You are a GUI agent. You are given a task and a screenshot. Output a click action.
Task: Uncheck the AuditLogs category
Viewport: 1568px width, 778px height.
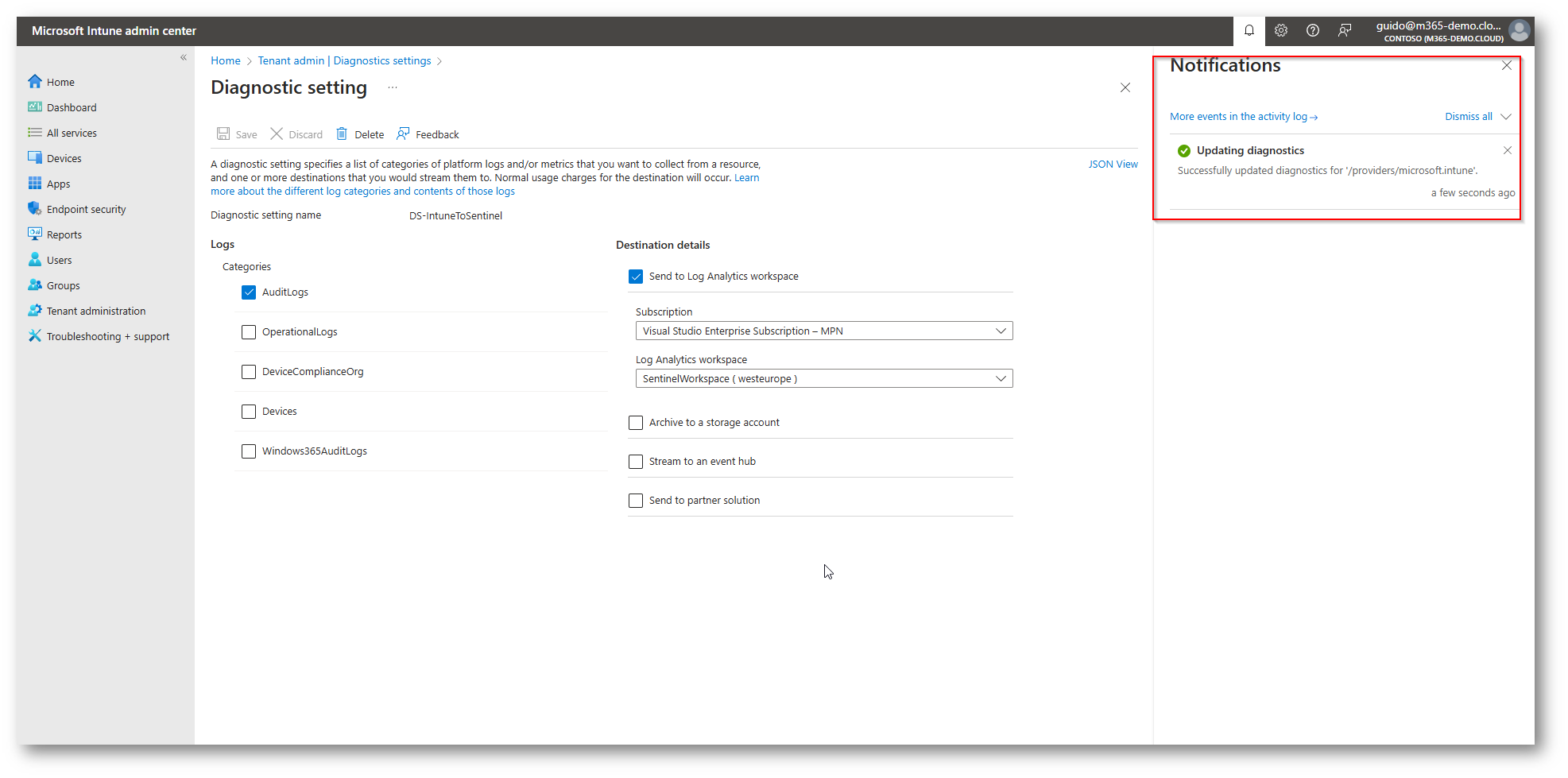(x=249, y=292)
